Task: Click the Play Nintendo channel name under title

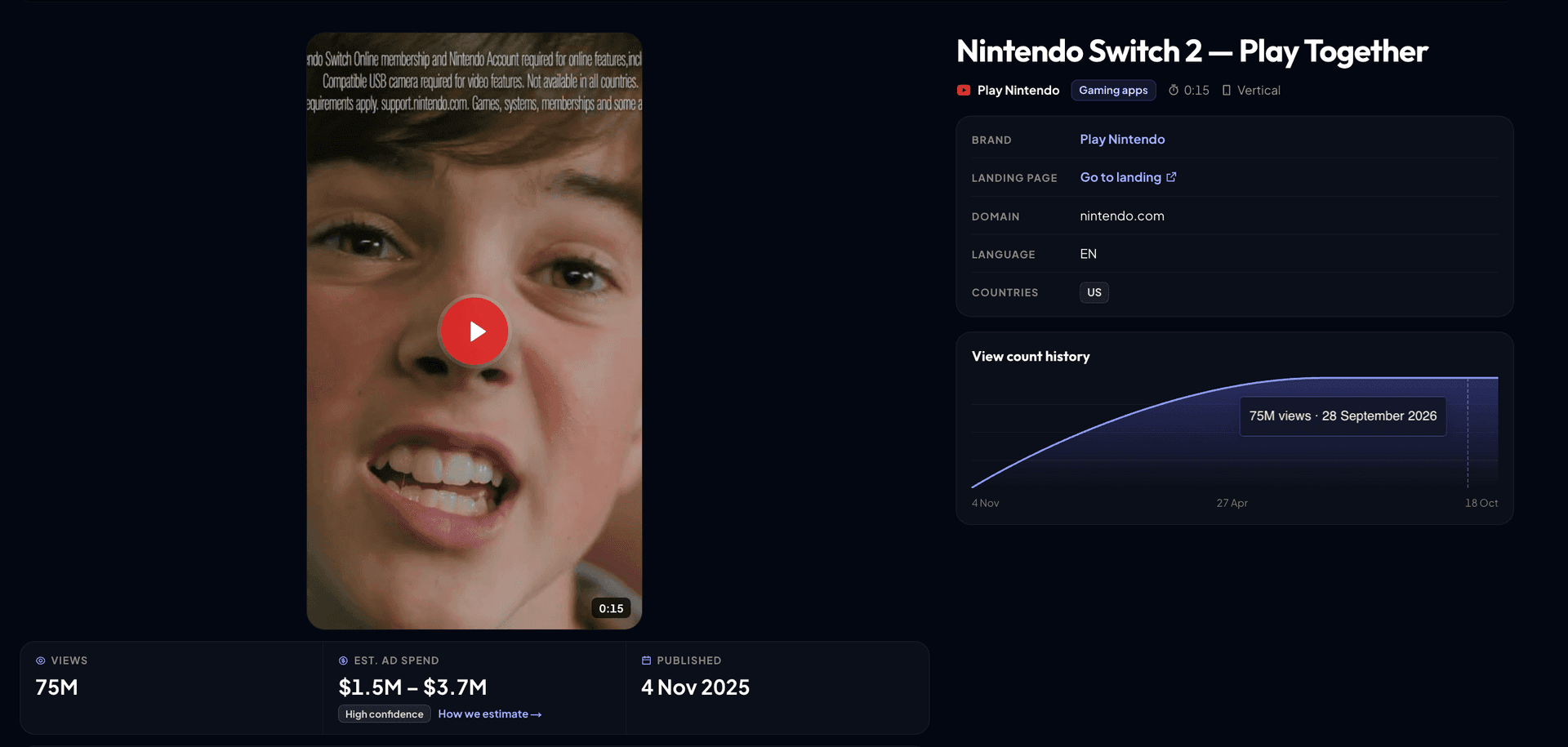Action: click(x=1018, y=91)
